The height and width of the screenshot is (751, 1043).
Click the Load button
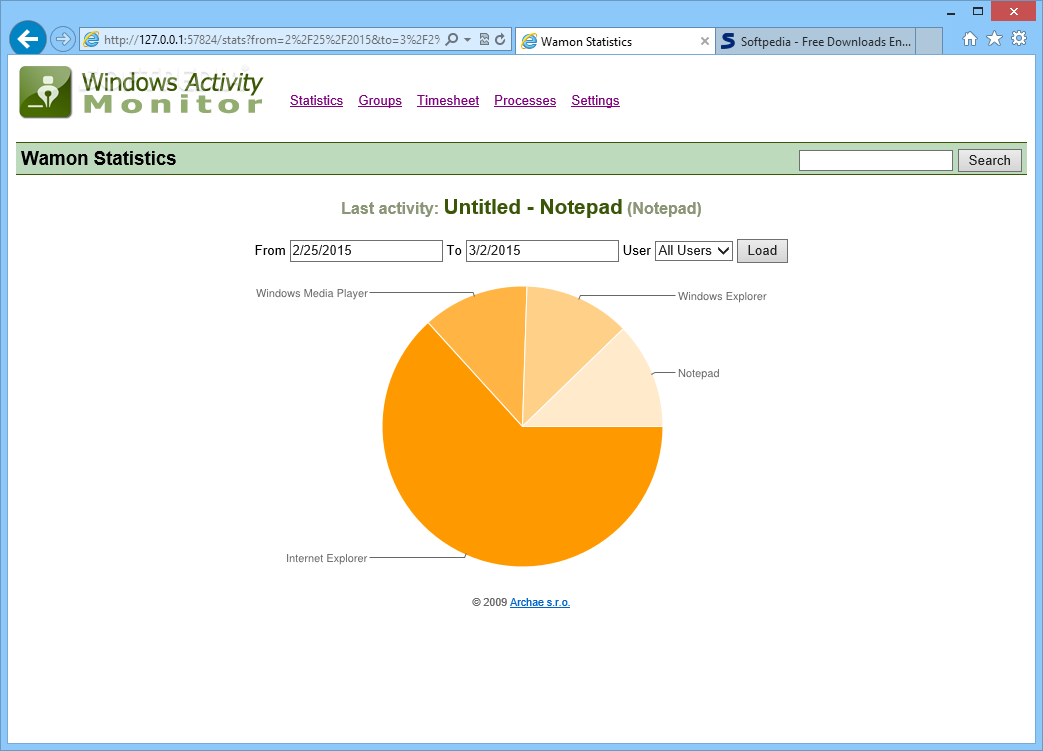(762, 251)
